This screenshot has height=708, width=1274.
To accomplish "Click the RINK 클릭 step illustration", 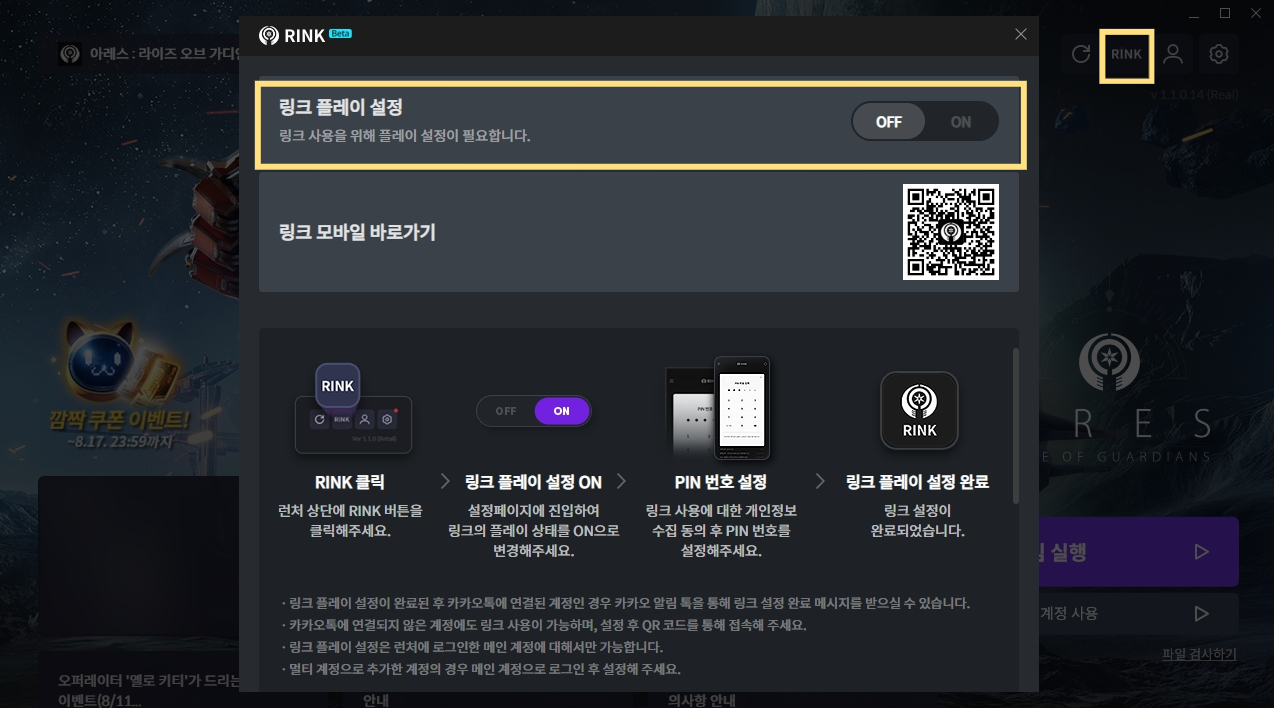I will pos(353,408).
